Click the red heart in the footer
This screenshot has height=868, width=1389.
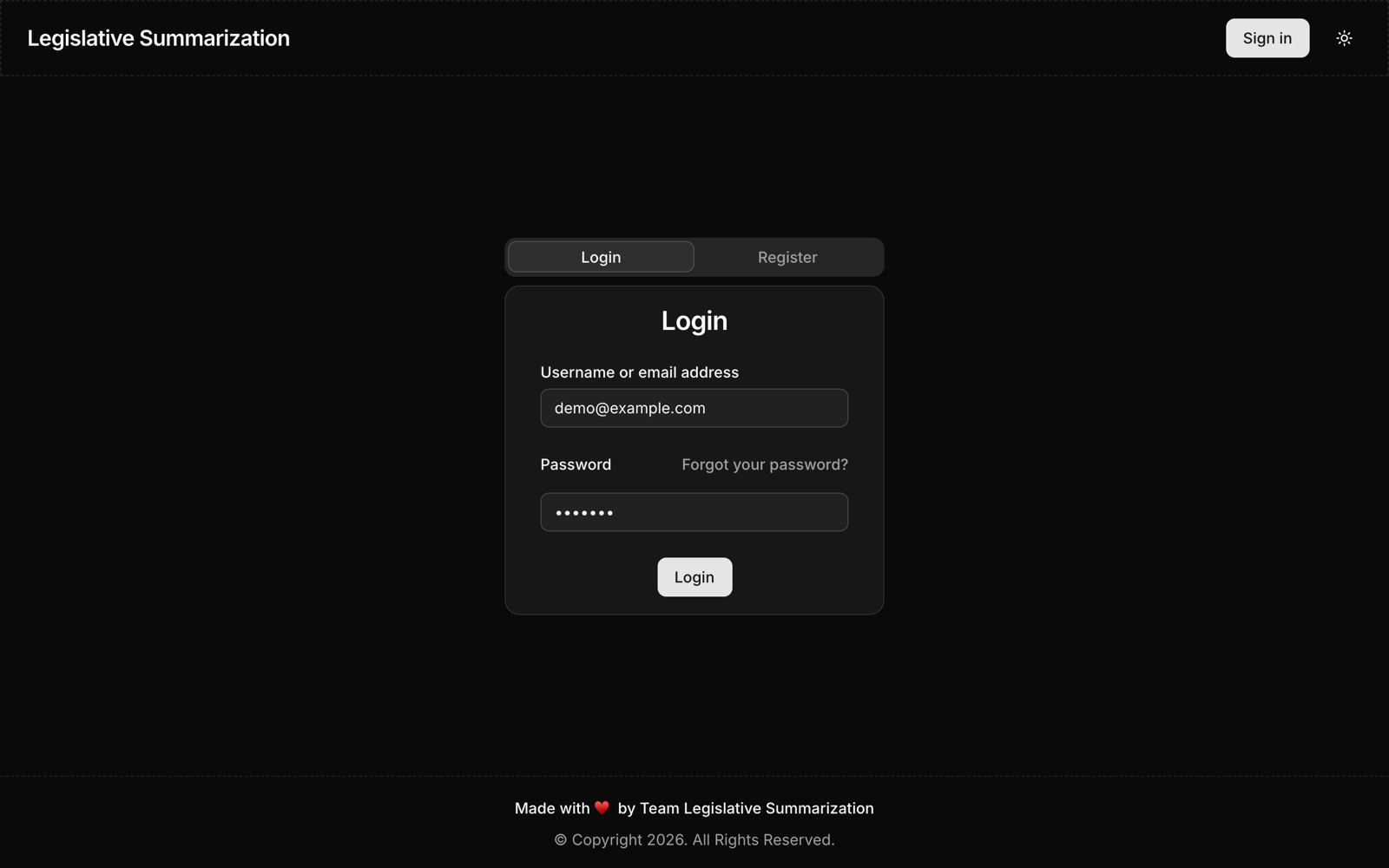click(602, 808)
